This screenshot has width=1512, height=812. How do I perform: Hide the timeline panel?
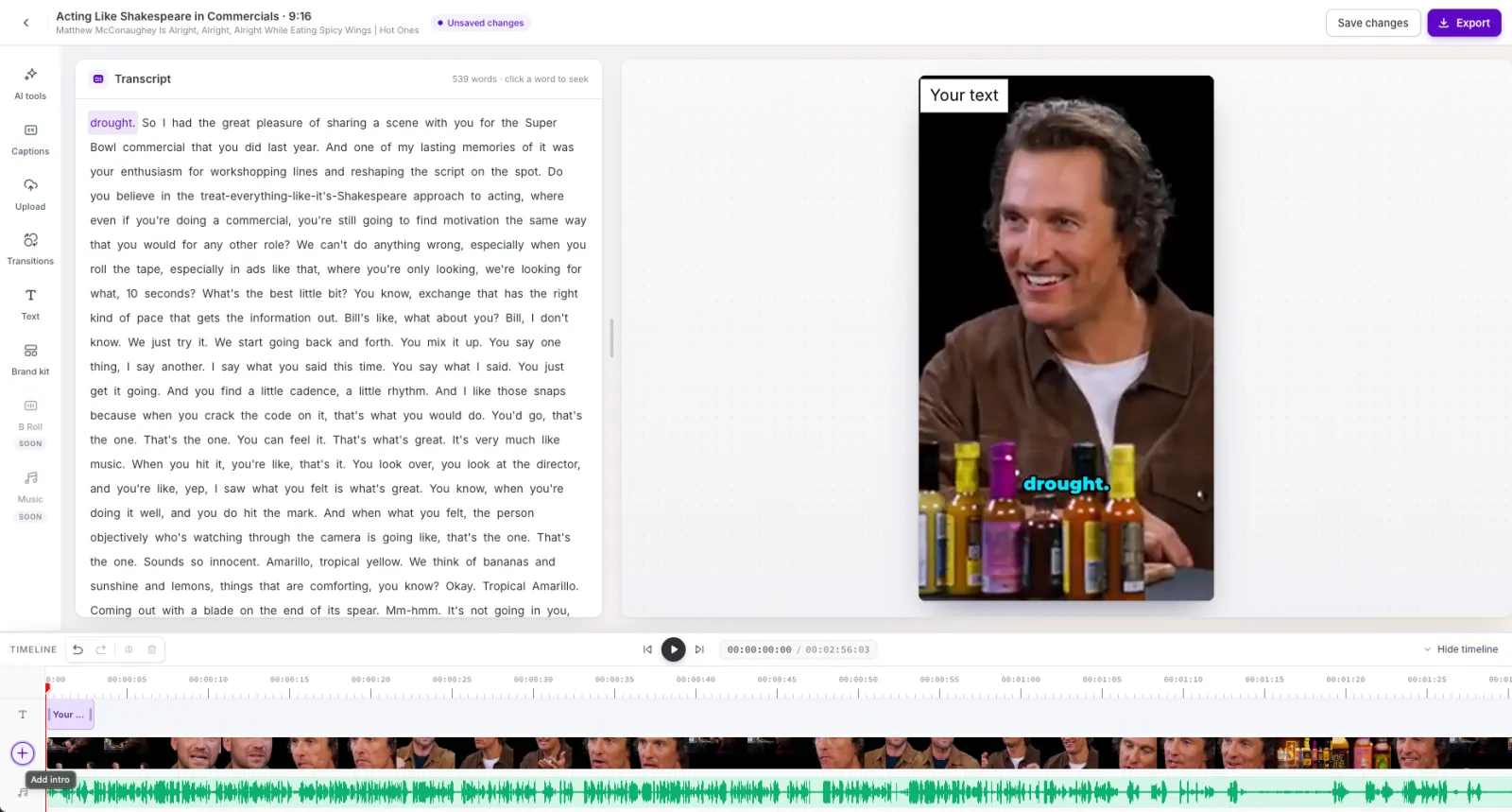[x=1460, y=649]
